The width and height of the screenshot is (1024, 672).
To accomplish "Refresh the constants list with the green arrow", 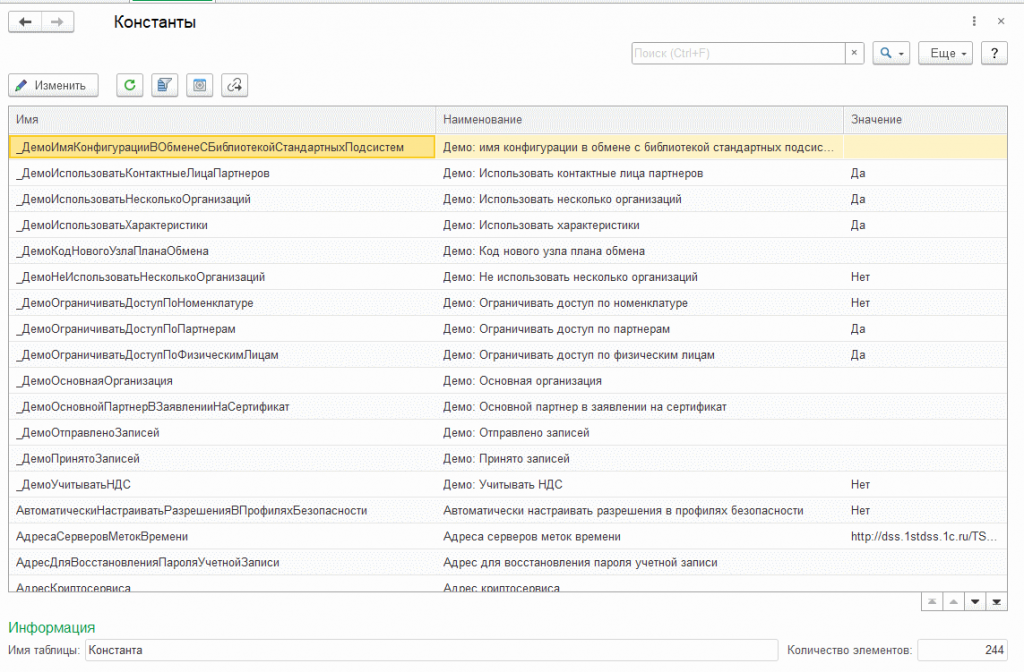I will pos(129,86).
